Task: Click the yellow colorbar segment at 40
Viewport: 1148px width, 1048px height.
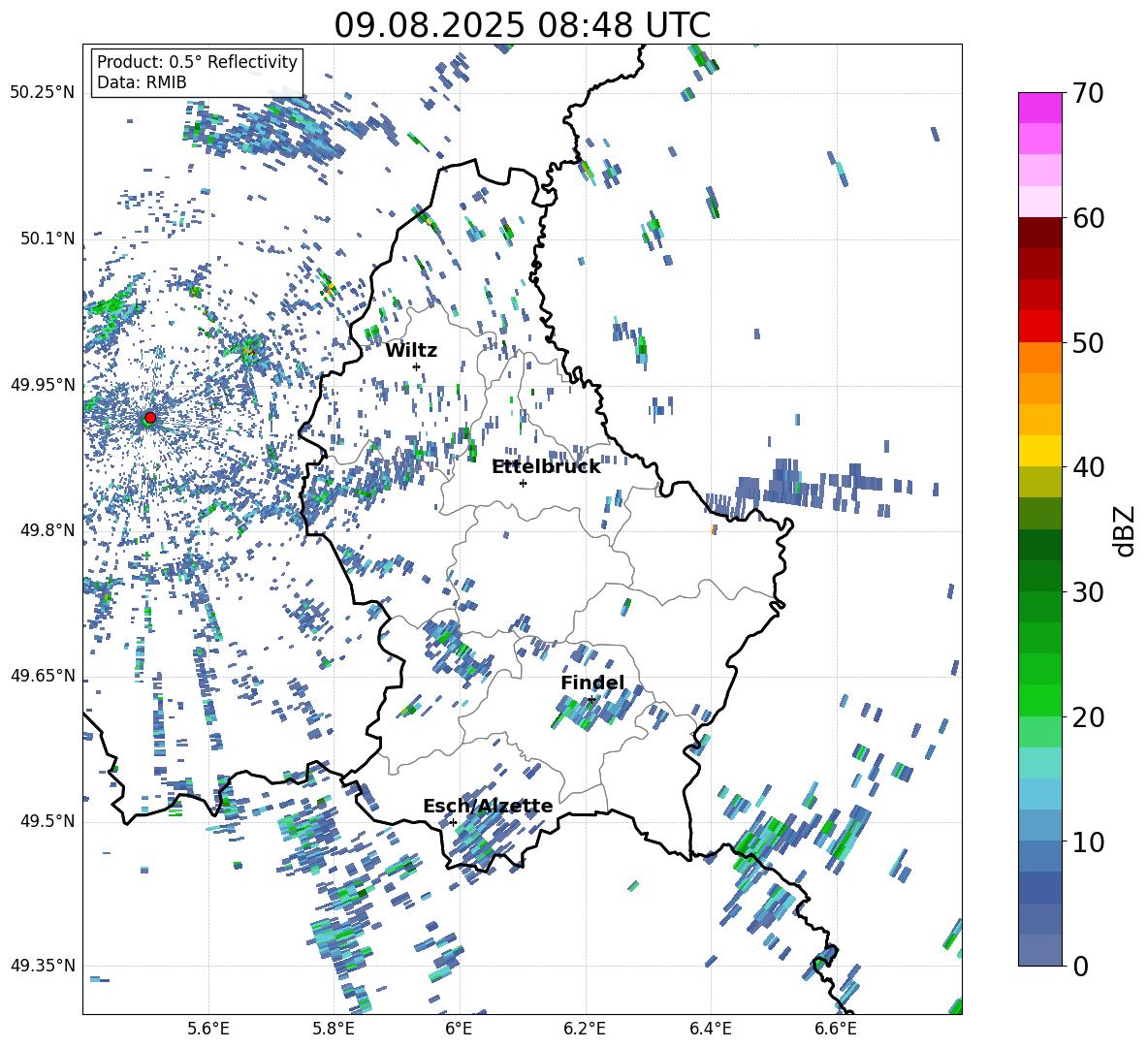Action: (1039, 451)
